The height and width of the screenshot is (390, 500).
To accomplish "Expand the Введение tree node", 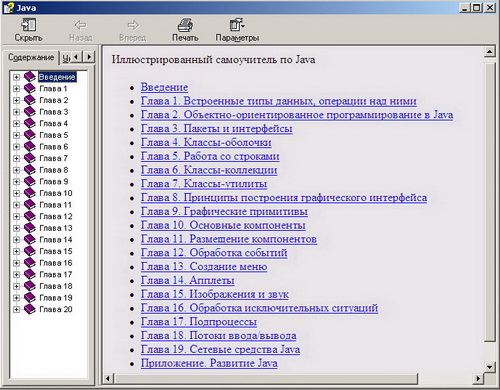I will click(16, 77).
